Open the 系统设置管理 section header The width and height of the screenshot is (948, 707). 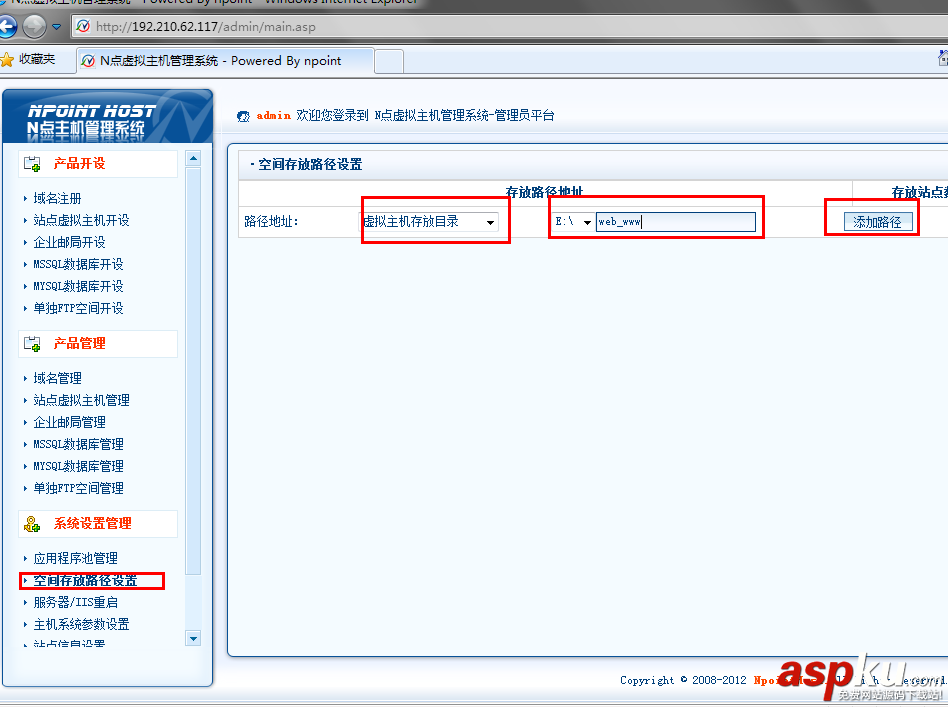pyautogui.click(x=98, y=524)
